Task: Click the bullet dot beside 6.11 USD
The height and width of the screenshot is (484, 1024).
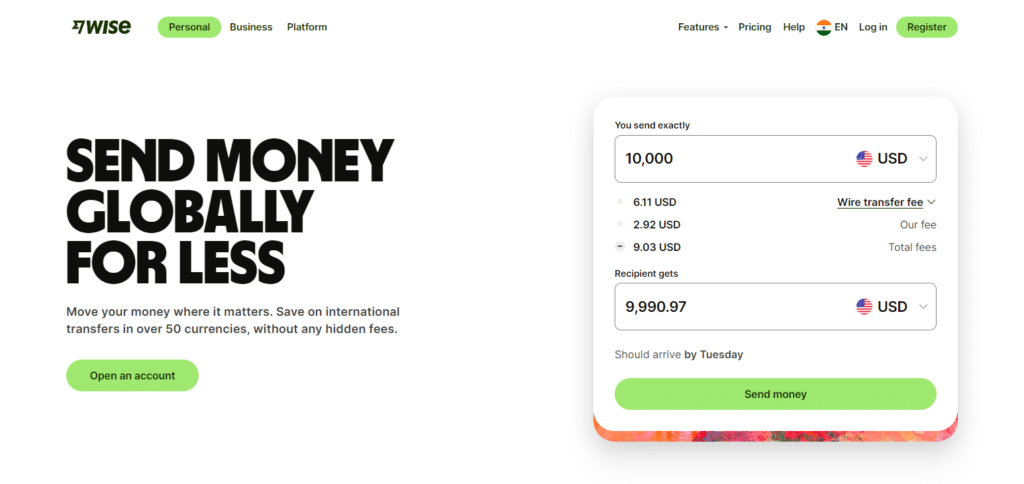Action: coord(620,202)
